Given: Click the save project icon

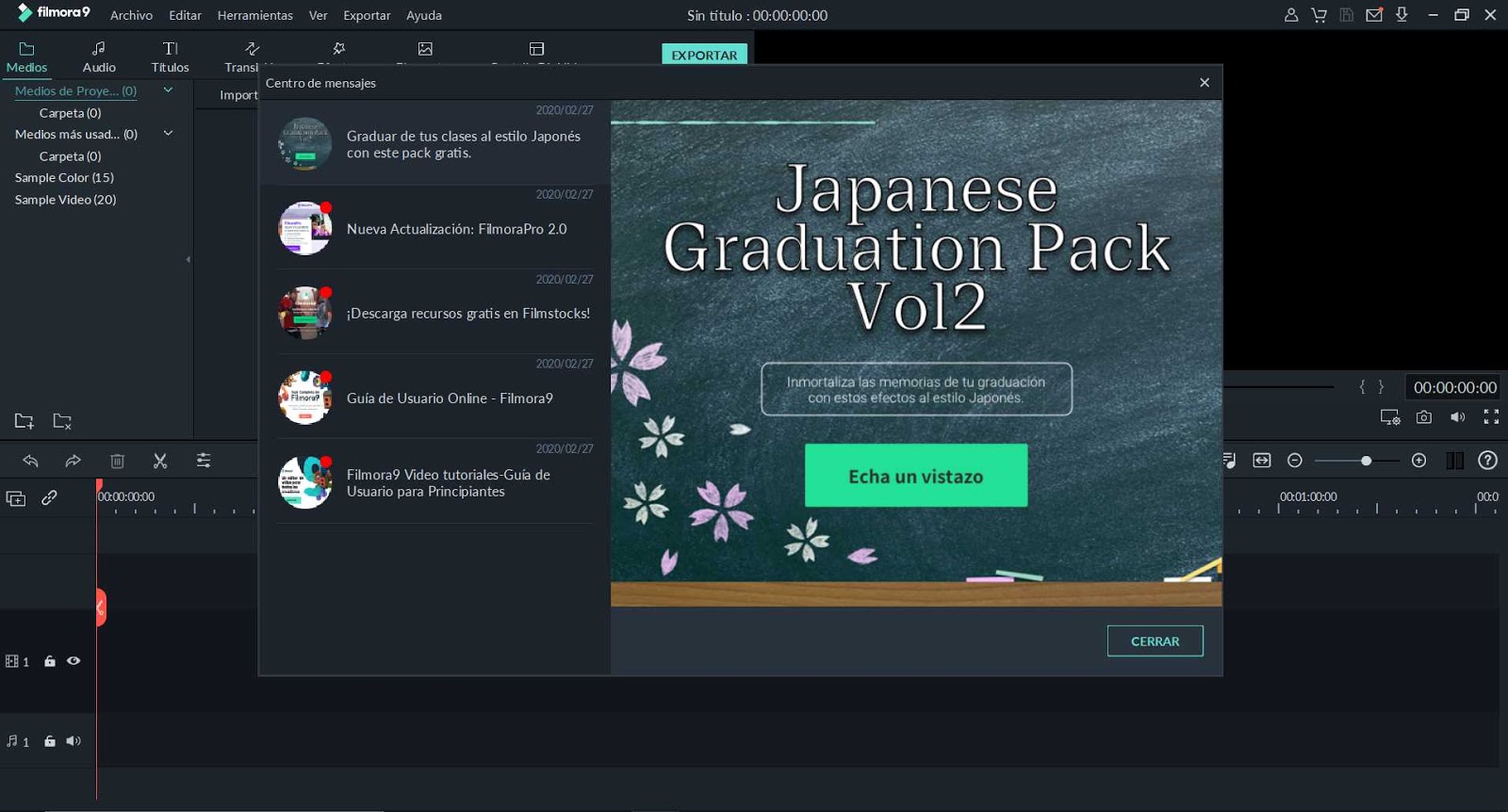Looking at the screenshot, I should [1347, 15].
